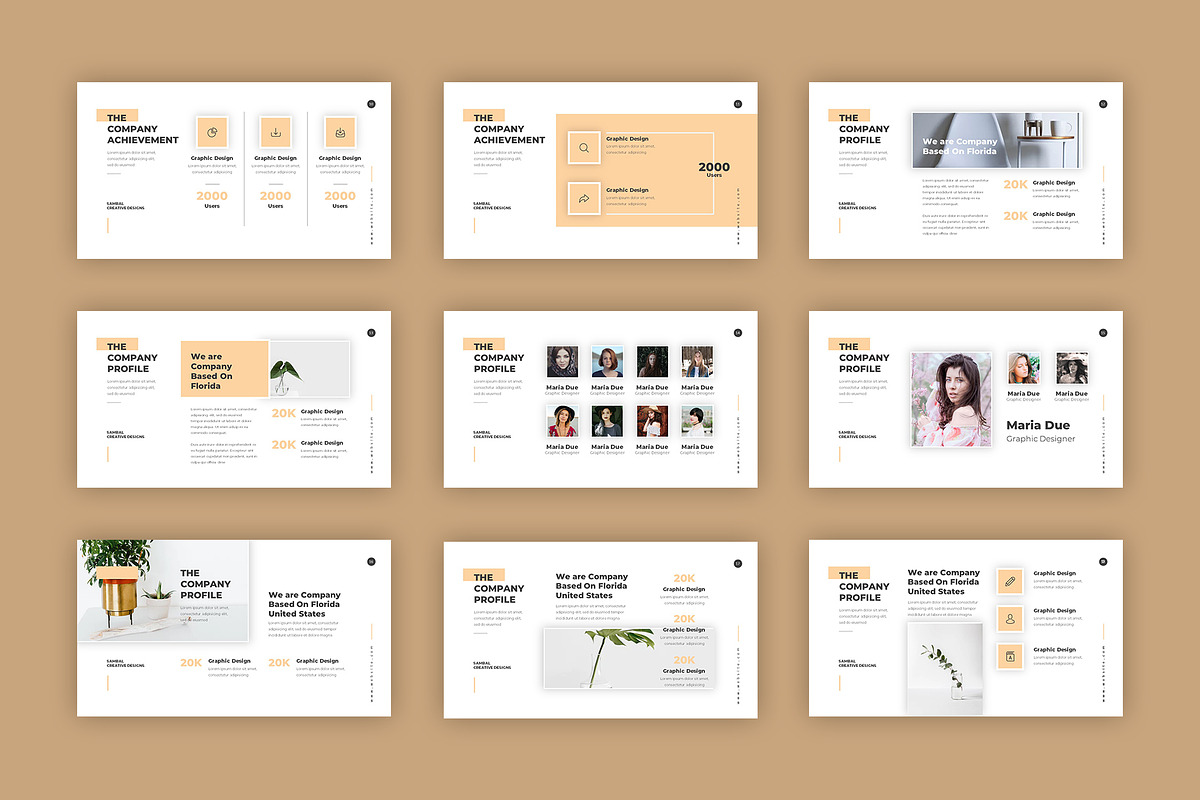The width and height of the screenshot is (1200, 800).
Task: Select profile portrait with short black bob
Action: [x=697, y=421]
